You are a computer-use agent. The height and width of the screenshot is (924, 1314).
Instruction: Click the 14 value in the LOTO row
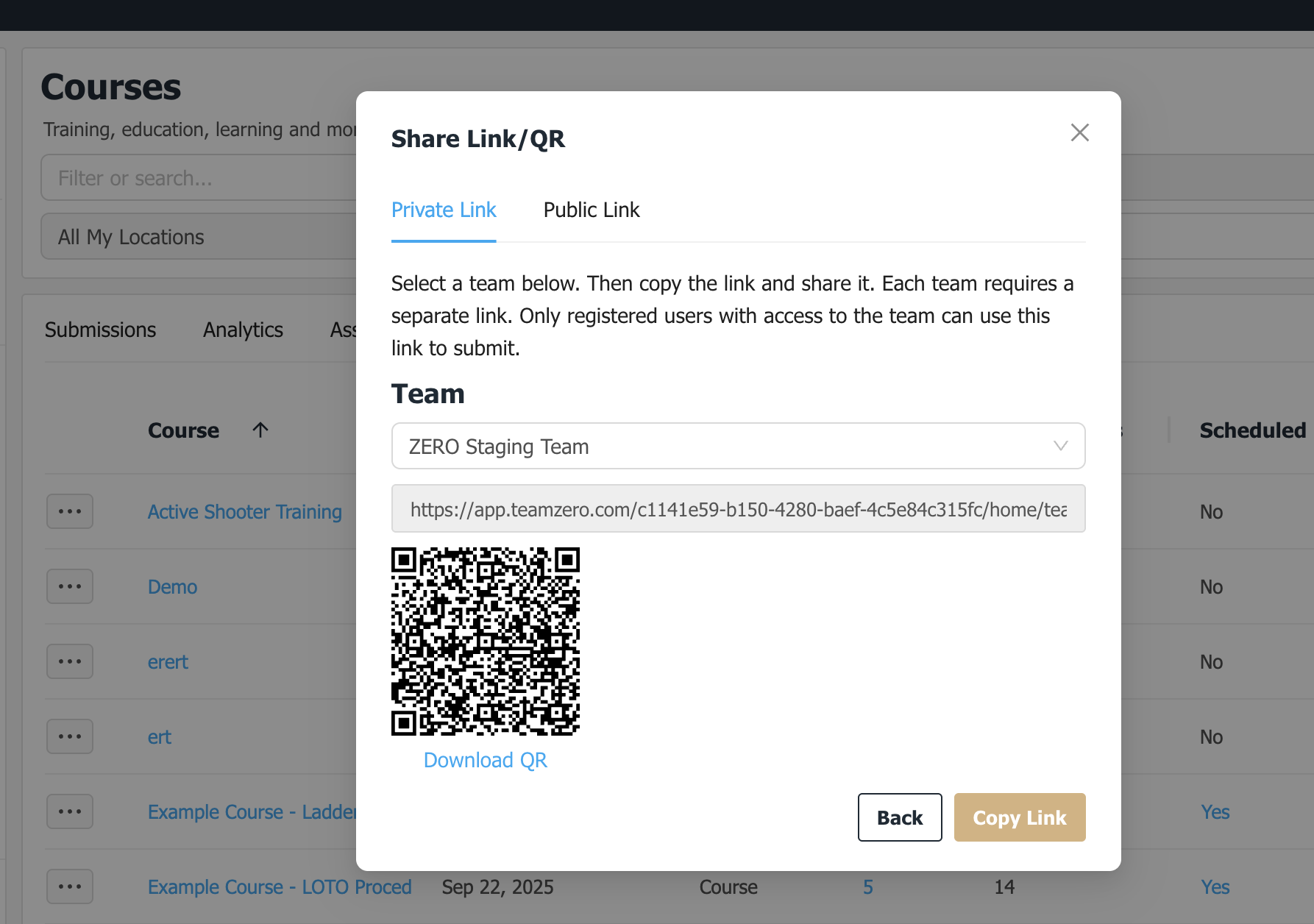tap(1004, 887)
